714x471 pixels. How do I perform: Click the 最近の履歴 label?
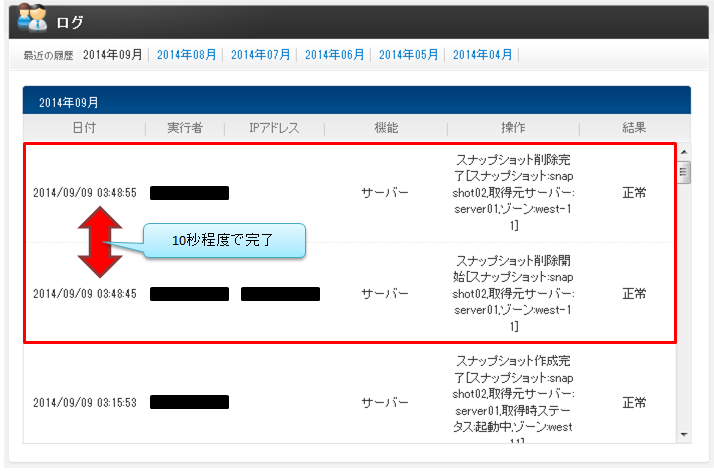pos(48,56)
